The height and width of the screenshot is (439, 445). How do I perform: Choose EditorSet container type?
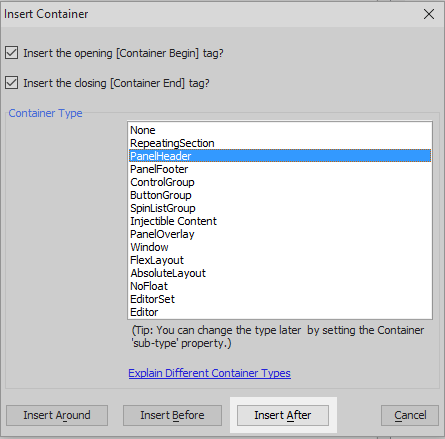[280, 299]
